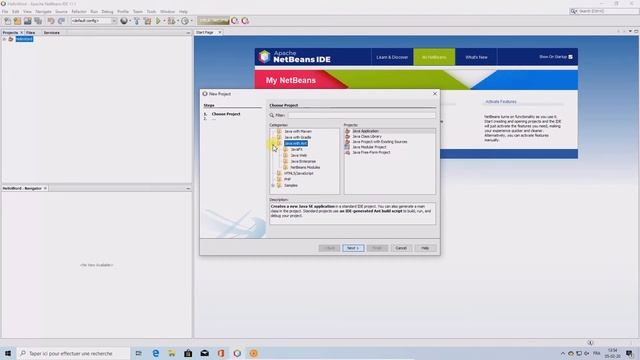The height and width of the screenshot is (360, 640).
Task: Click the memory usage bar in toolbar
Action: pos(213,21)
